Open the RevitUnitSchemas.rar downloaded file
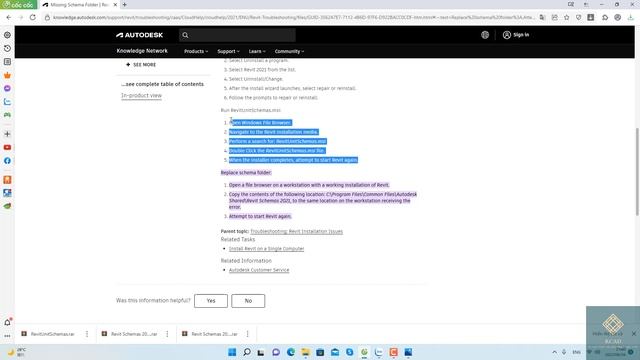640x360 pixels. pyautogui.click(x=52, y=334)
